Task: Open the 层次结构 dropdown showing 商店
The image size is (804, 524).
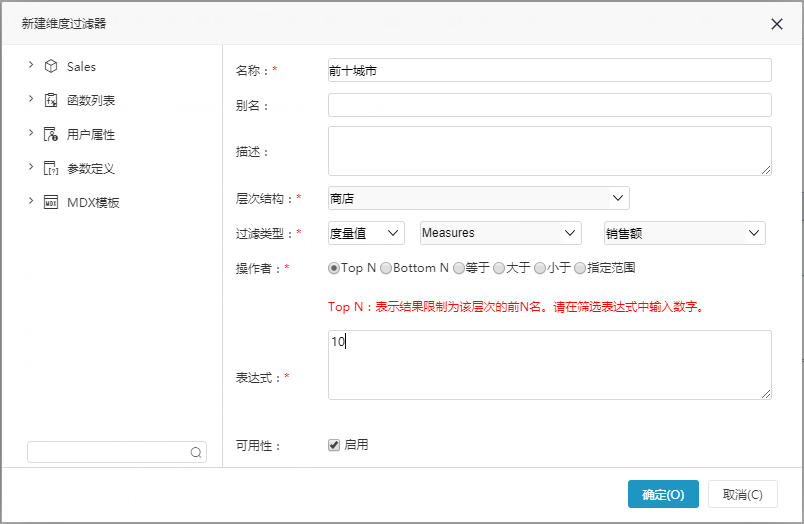Action: (x=478, y=198)
